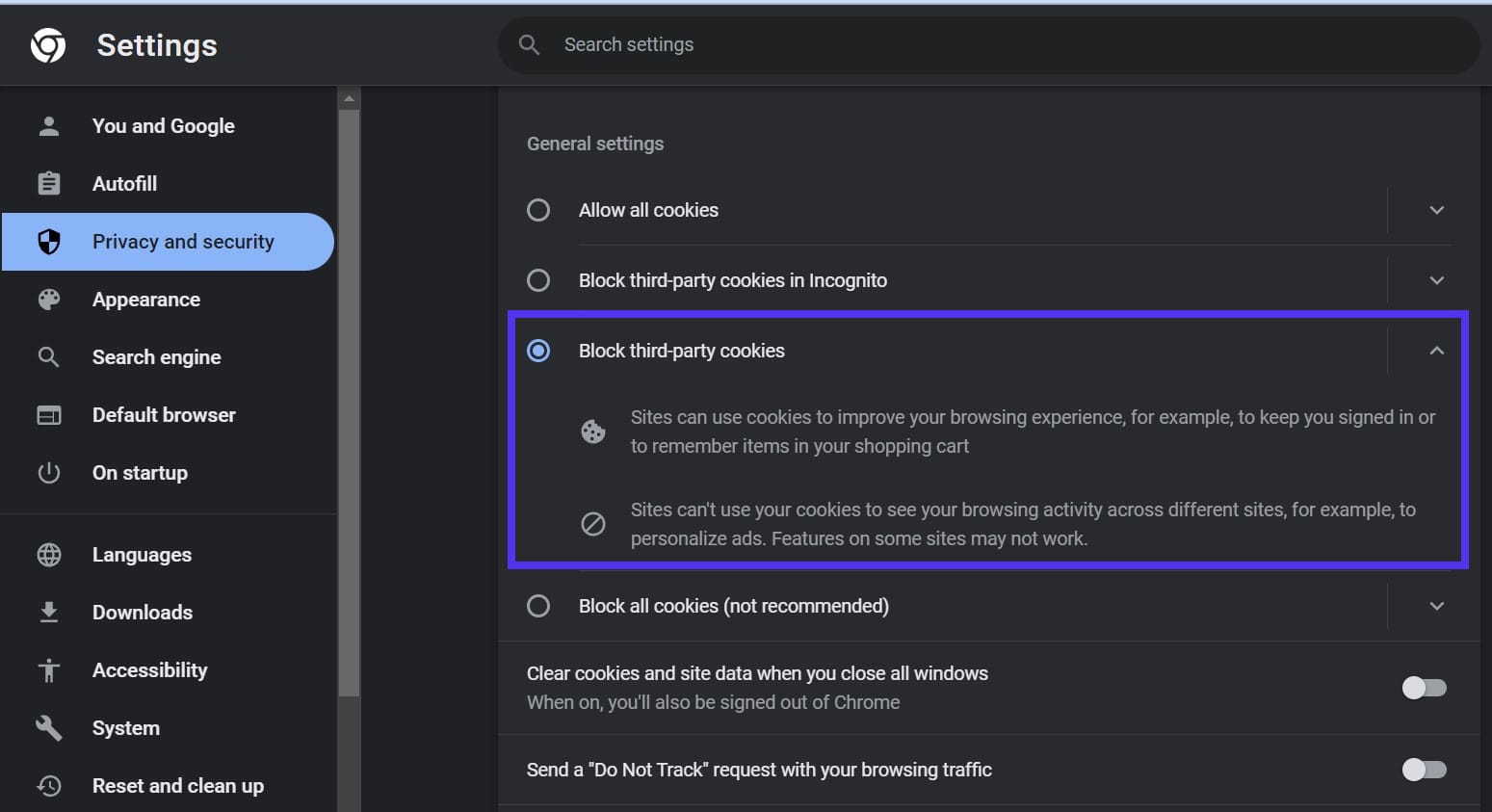The width and height of the screenshot is (1492, 812).
Task: Expand Block all cookies details chevron
Action: [1437, 606]
